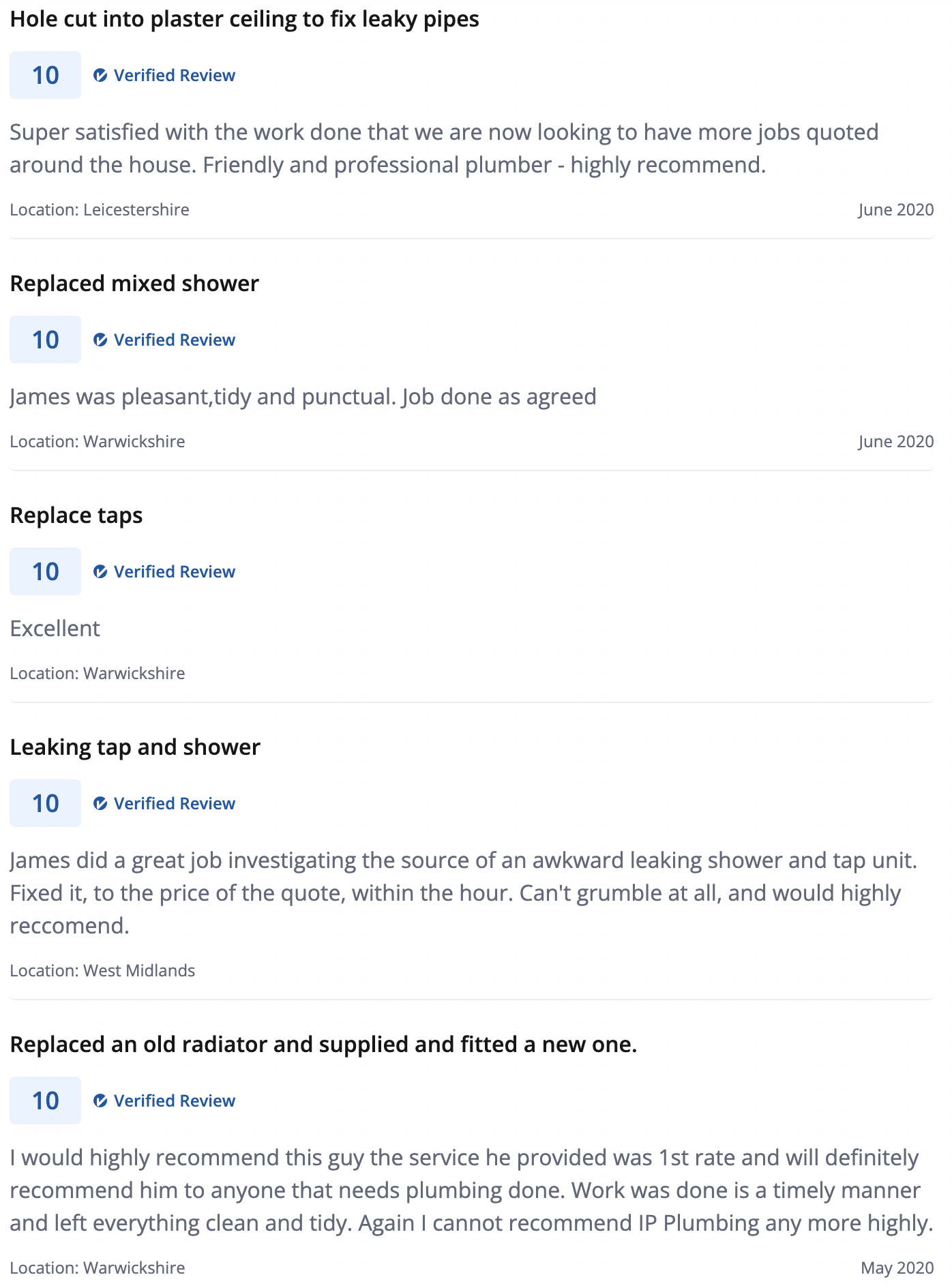The height and width of the screenshot is (1288, 952).
Task: Click the 10 score badge for radiator review
Action: pyautogui.click(x=45, y=1100)
